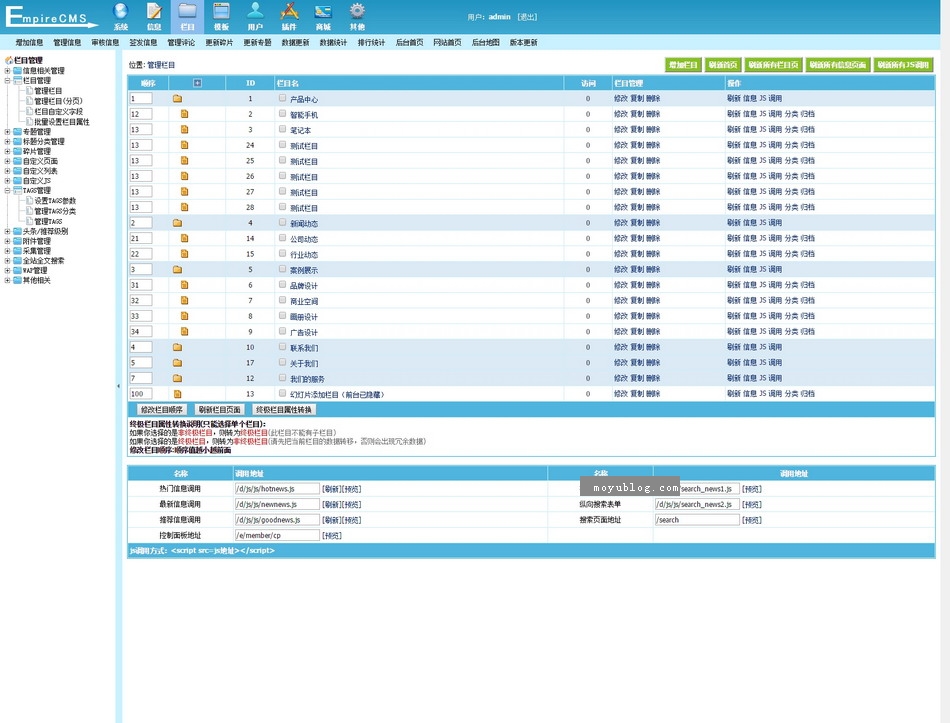
Task: Open the 商城 (Shop) top navigation icon
Action: pos(323,16)
